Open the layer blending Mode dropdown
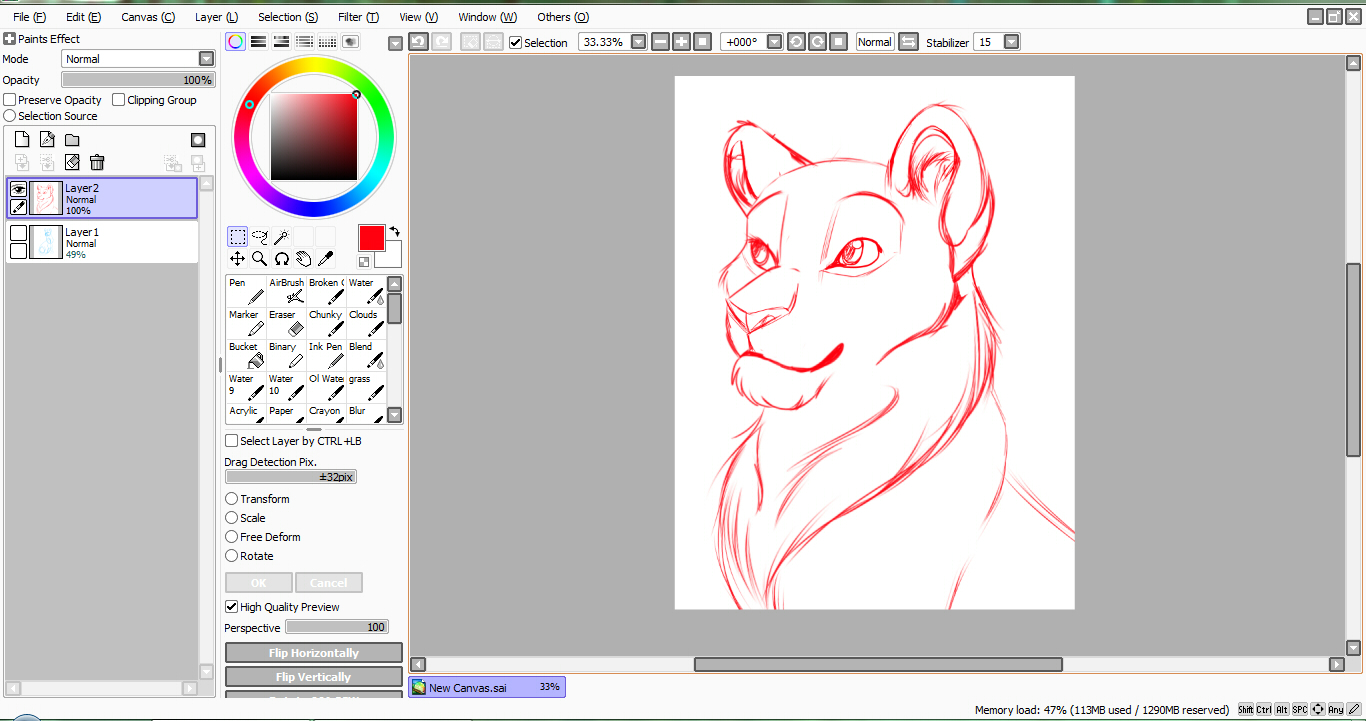This screenshot has width=1366, height=721. tap(206, 59)
